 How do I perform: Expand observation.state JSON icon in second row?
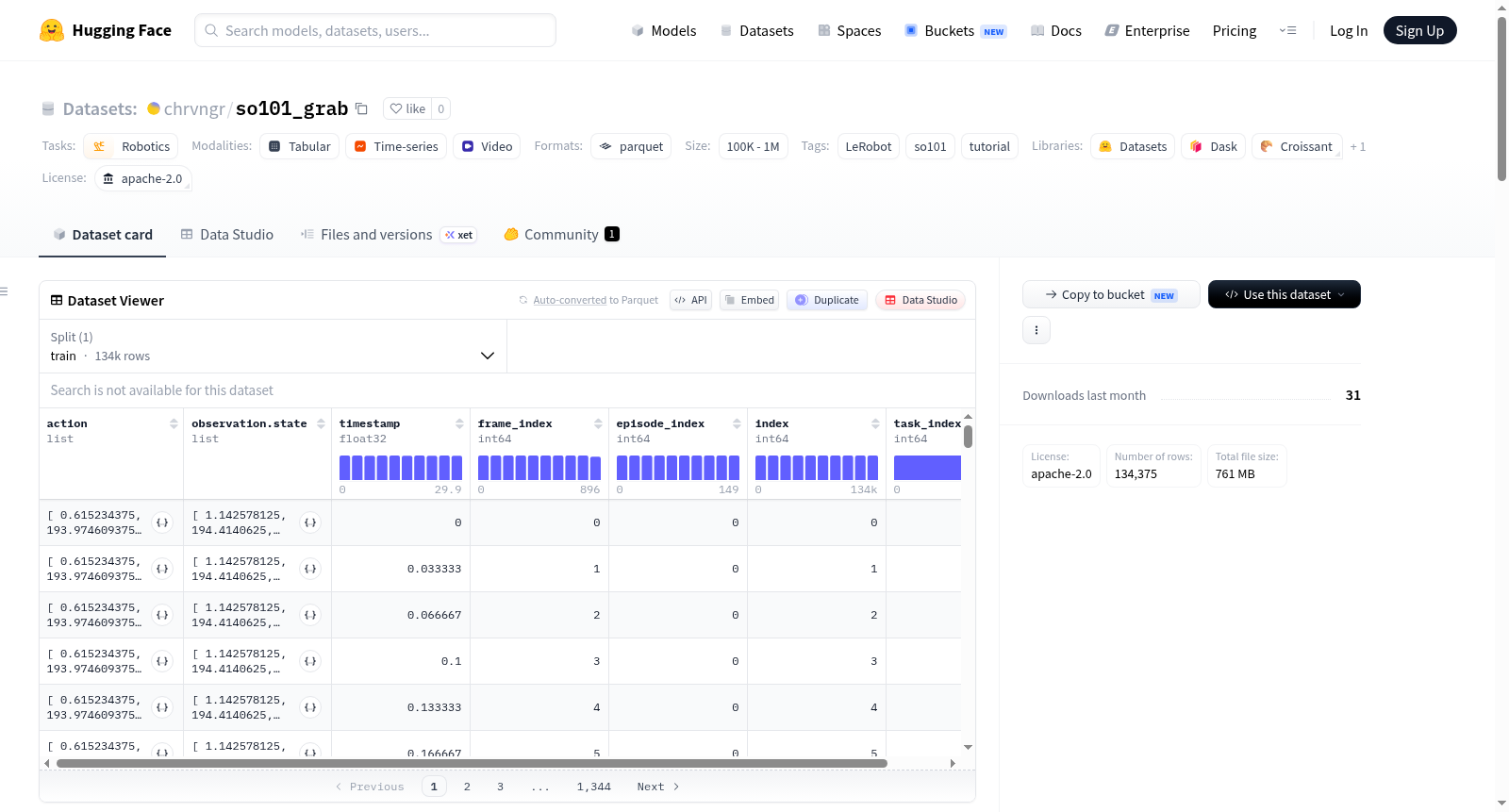(309, 569)
